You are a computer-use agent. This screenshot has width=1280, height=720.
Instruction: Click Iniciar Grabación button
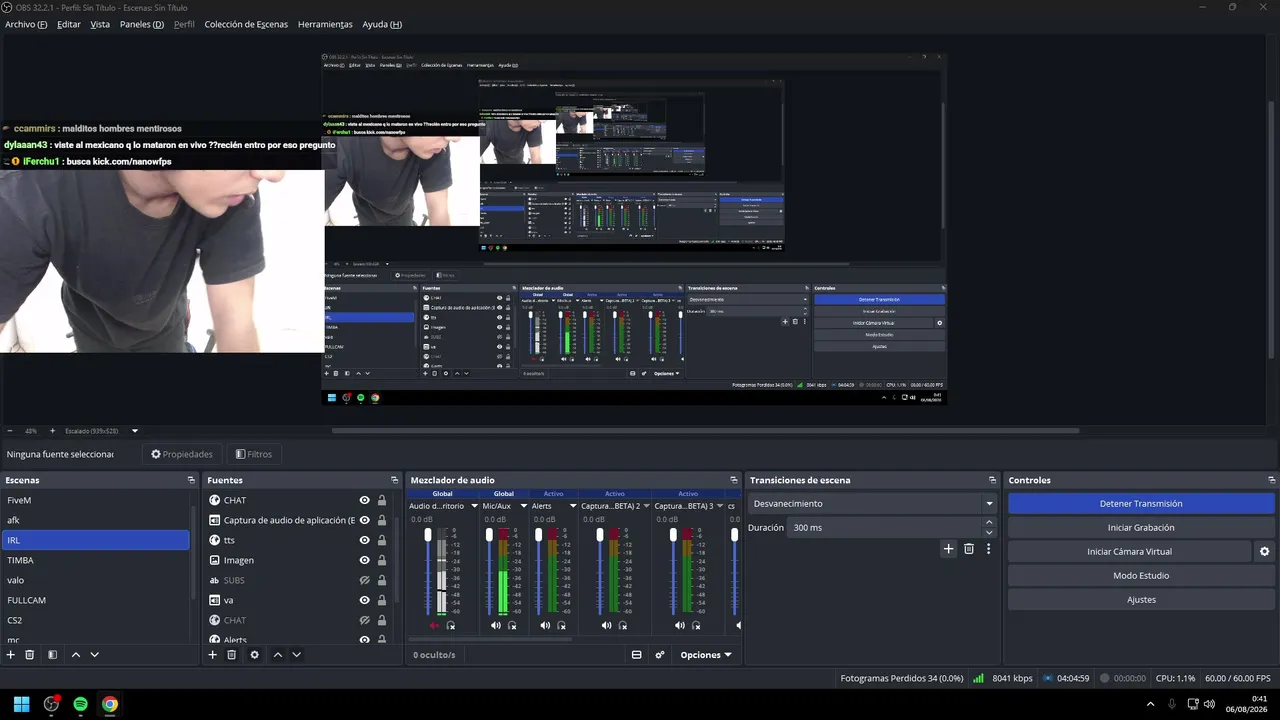tap(1141, 528)
